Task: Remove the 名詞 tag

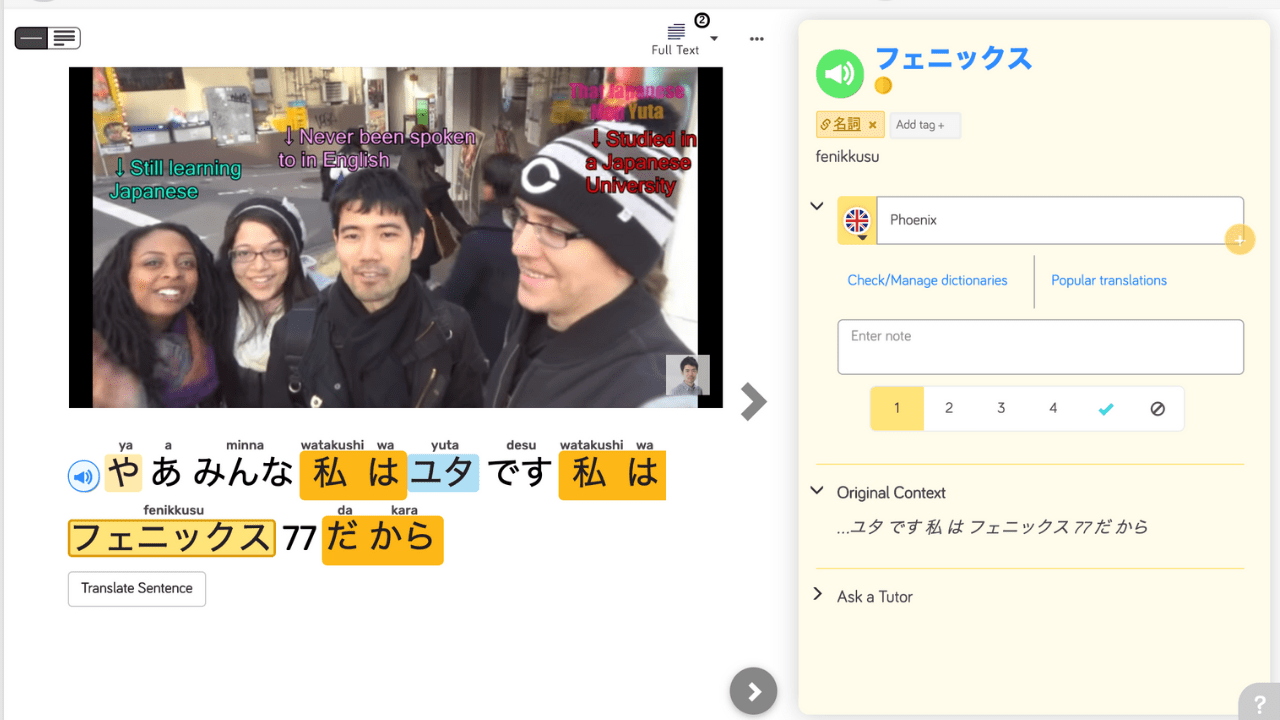Action: (x=872, y=125)
